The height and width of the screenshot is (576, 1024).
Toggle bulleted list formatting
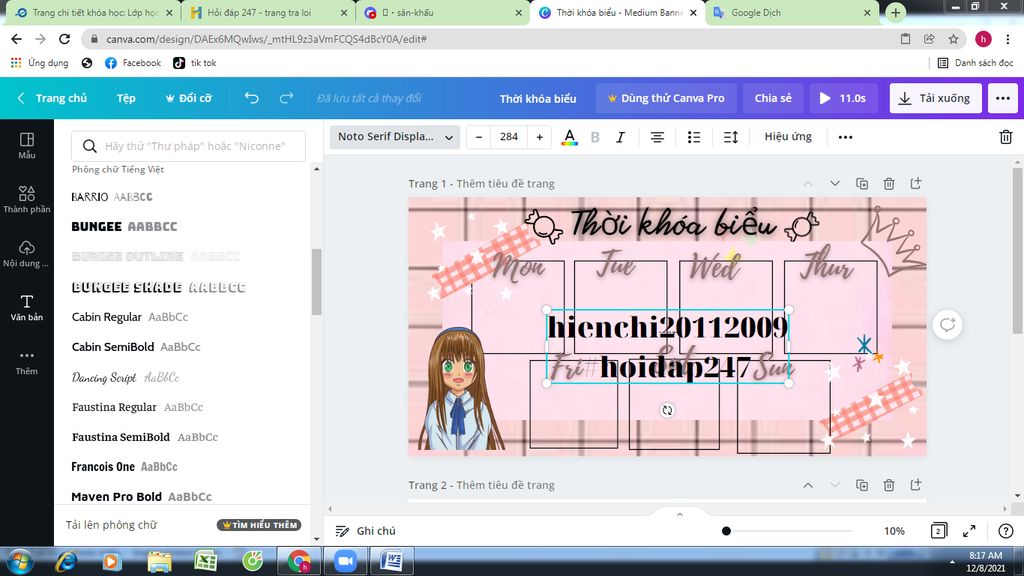pos(694,137)
